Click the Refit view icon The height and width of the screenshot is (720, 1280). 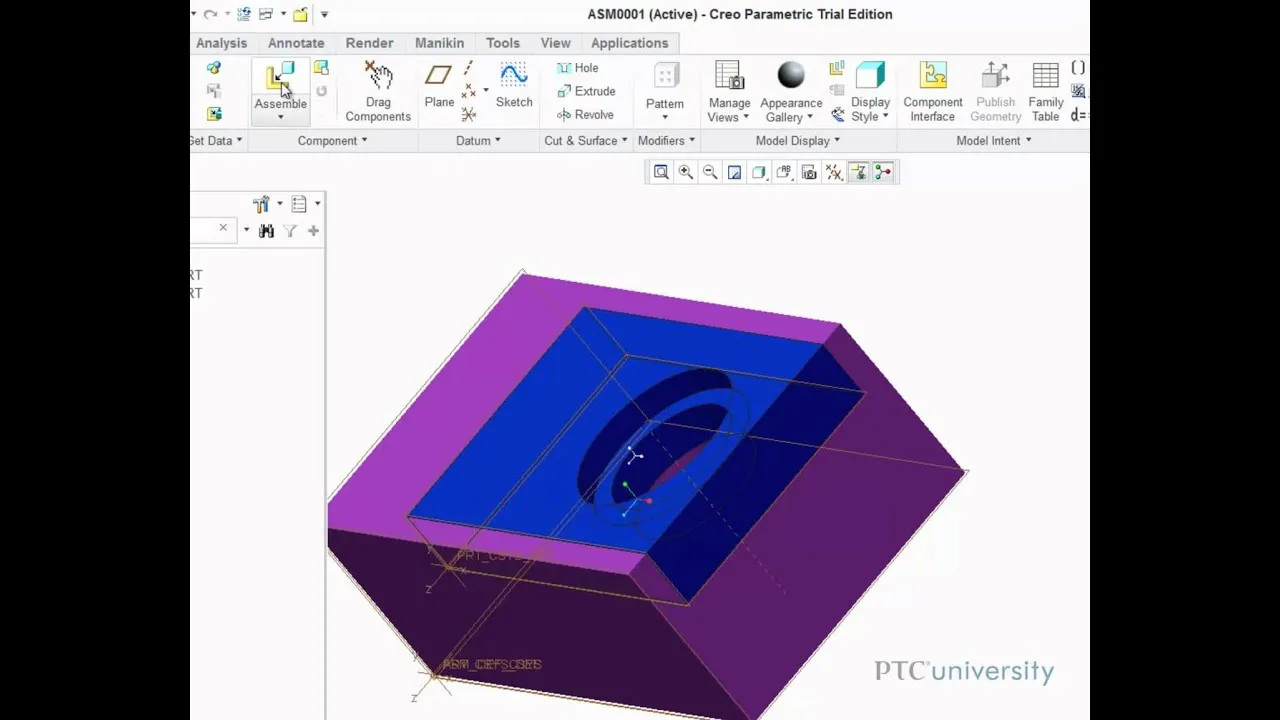(661, 172)
